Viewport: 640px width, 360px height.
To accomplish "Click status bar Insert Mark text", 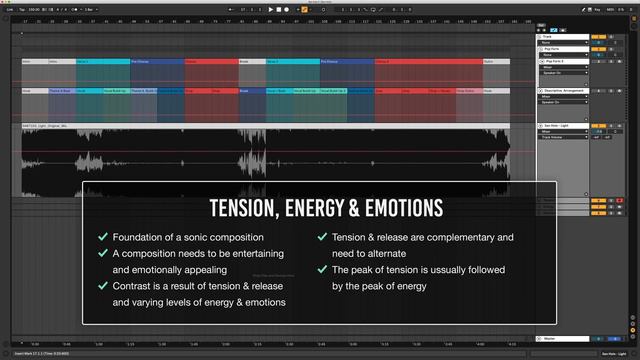I will (x=42, y=353).
